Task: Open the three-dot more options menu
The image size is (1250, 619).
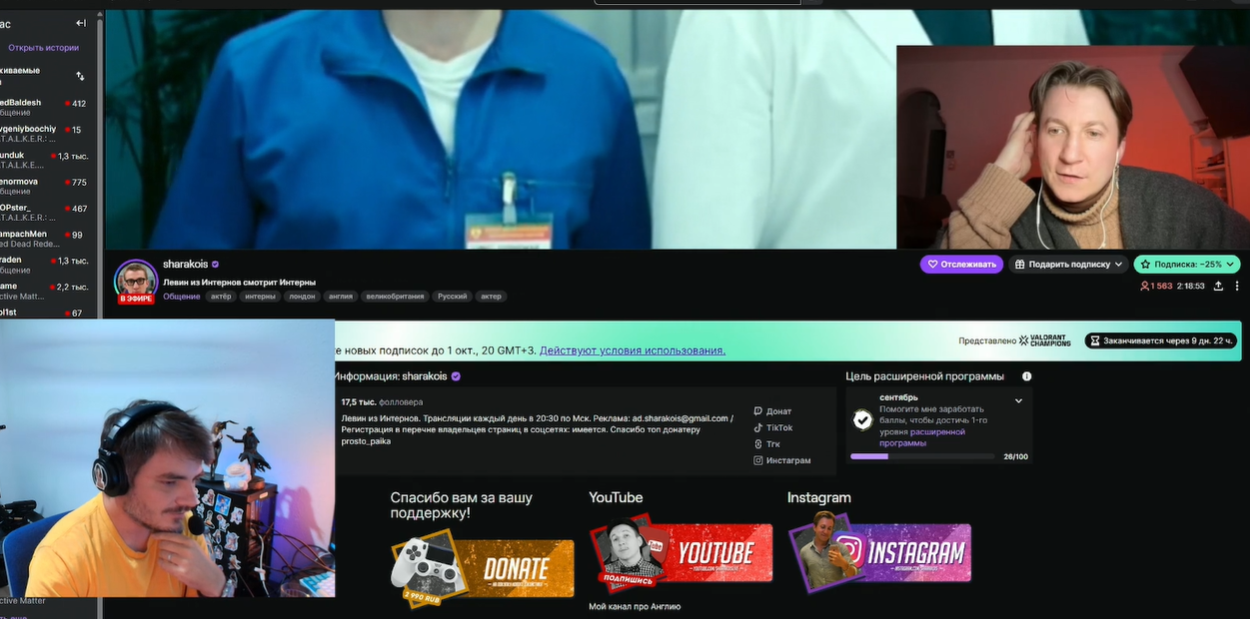Action: pos(1238,286)
